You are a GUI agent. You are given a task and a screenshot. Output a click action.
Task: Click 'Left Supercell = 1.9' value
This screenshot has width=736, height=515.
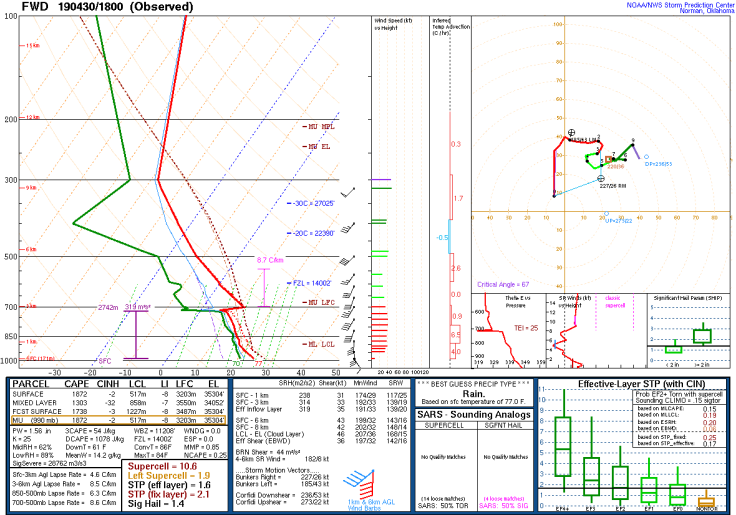tap(169, 476)
